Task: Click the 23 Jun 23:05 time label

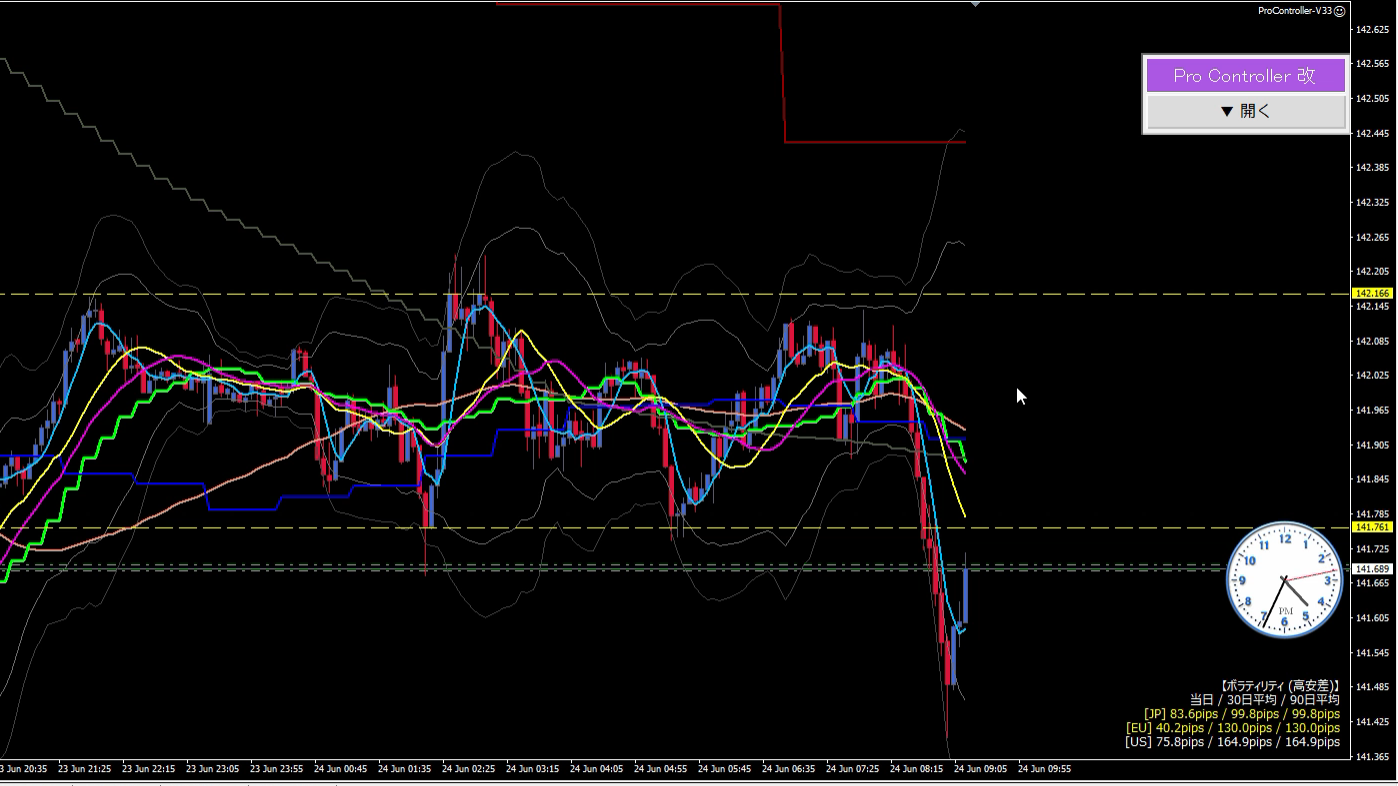Action: point(213,769)
